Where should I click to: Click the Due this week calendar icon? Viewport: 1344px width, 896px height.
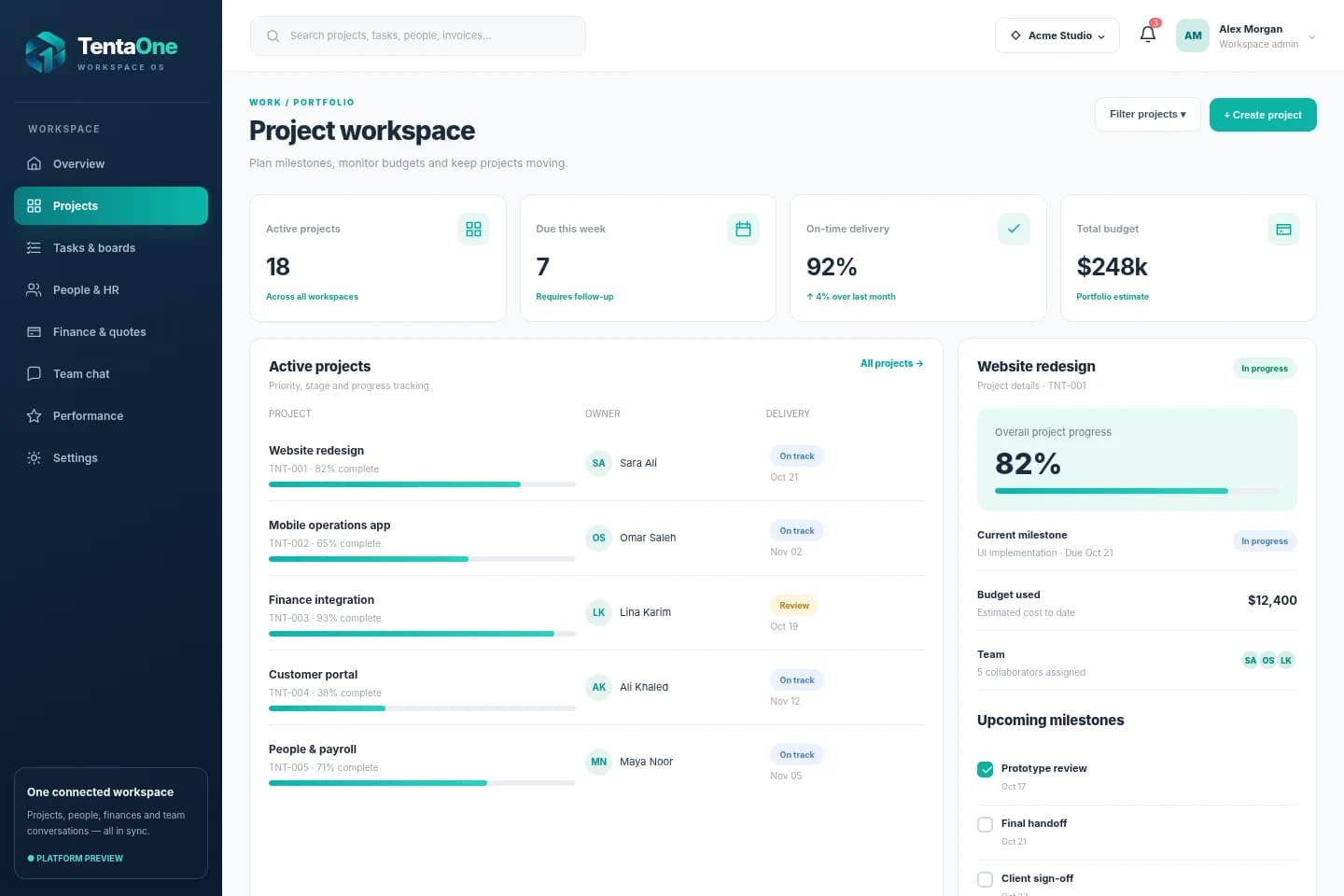pos(743,229)
